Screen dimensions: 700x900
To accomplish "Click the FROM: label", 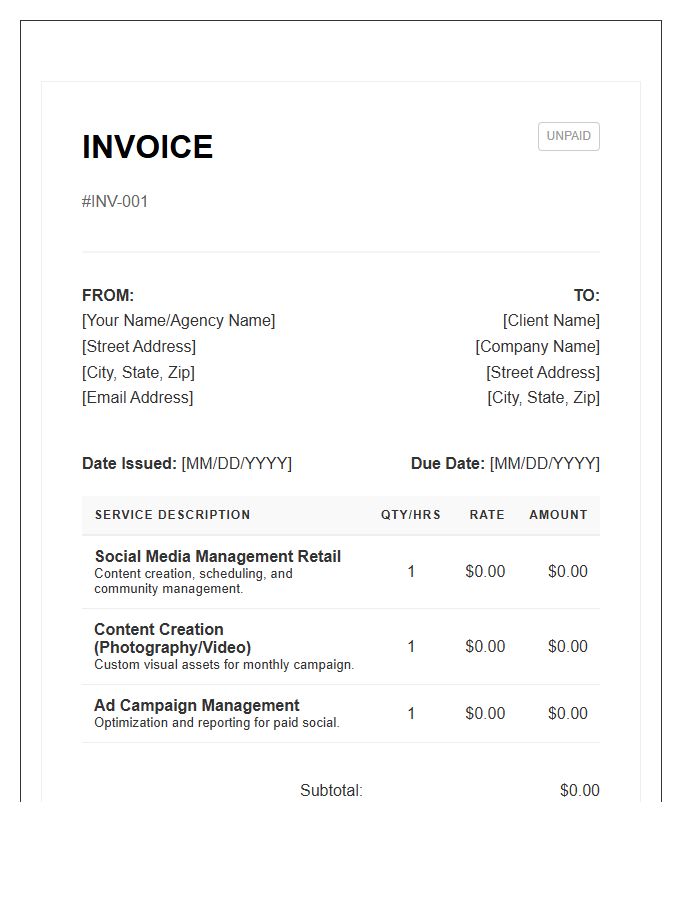I will tap(108, 295).
